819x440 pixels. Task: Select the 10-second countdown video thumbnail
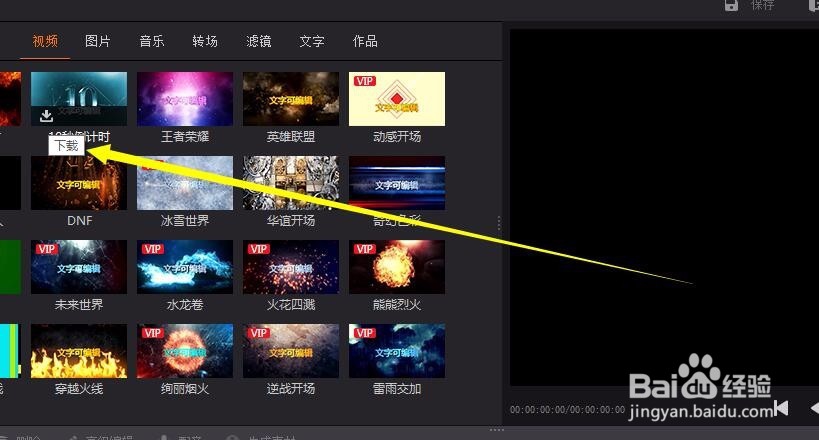click(79, 99)
